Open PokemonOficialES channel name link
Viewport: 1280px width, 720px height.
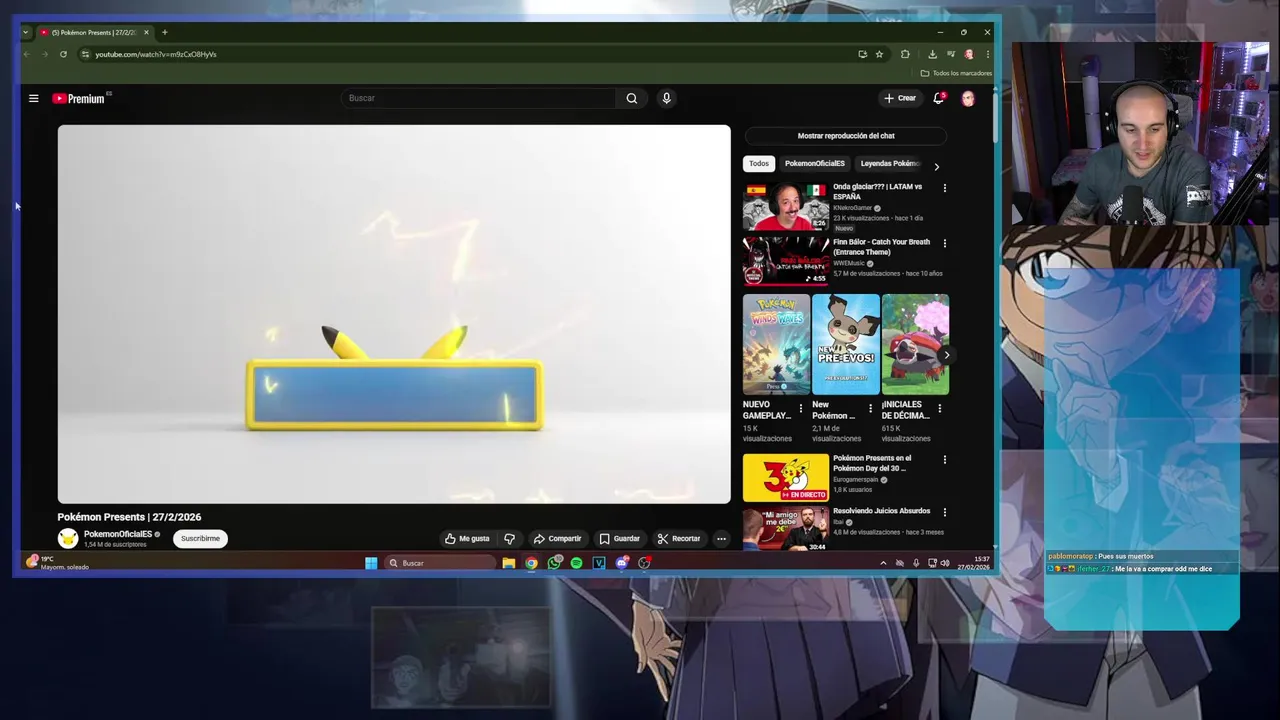point(117,534)
